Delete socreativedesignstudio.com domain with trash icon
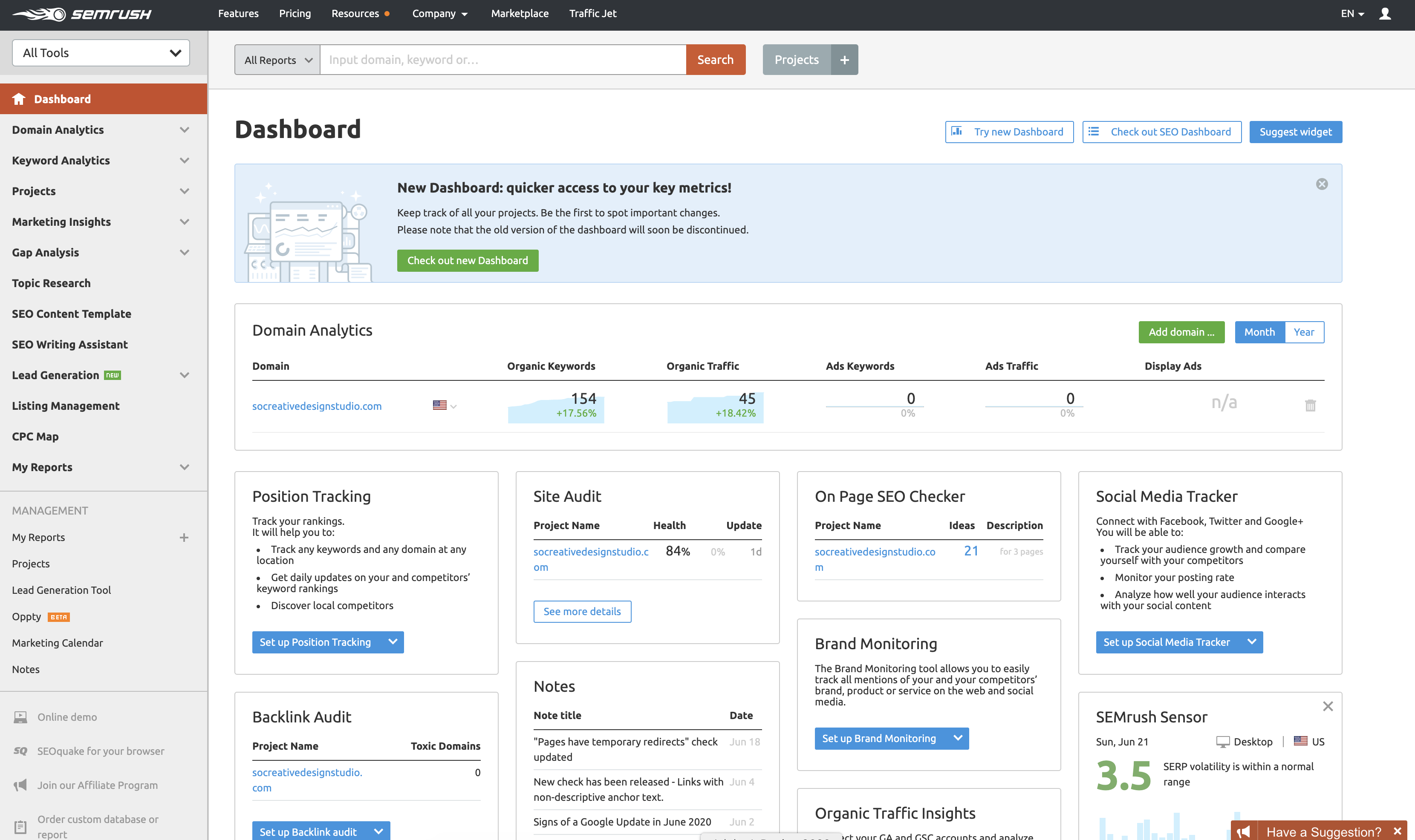Image resolution: width=1415 pixels, height=840 pixels. click(x=1310, y=405)
